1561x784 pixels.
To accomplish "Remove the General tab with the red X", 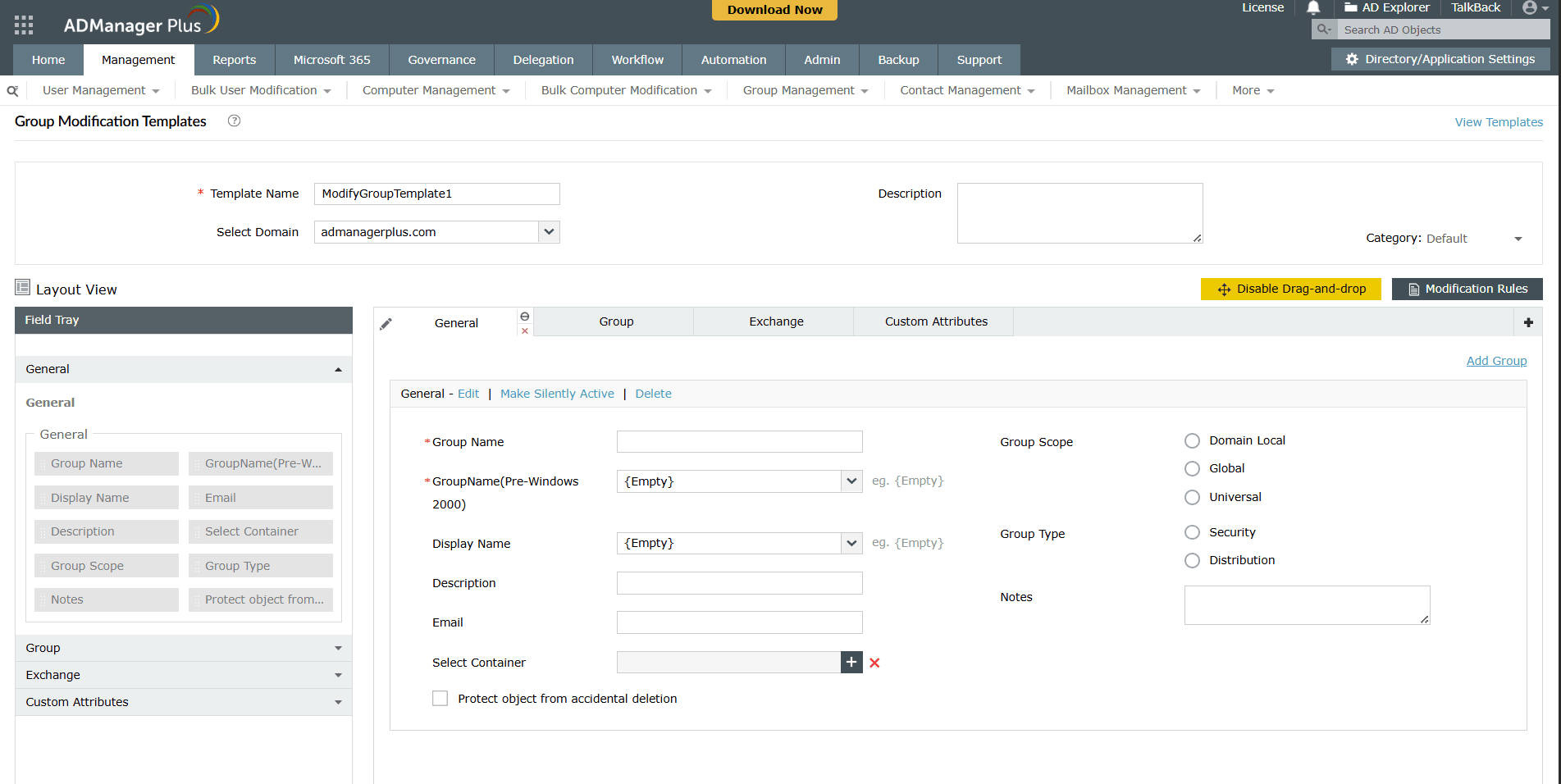I will [524, 332].
